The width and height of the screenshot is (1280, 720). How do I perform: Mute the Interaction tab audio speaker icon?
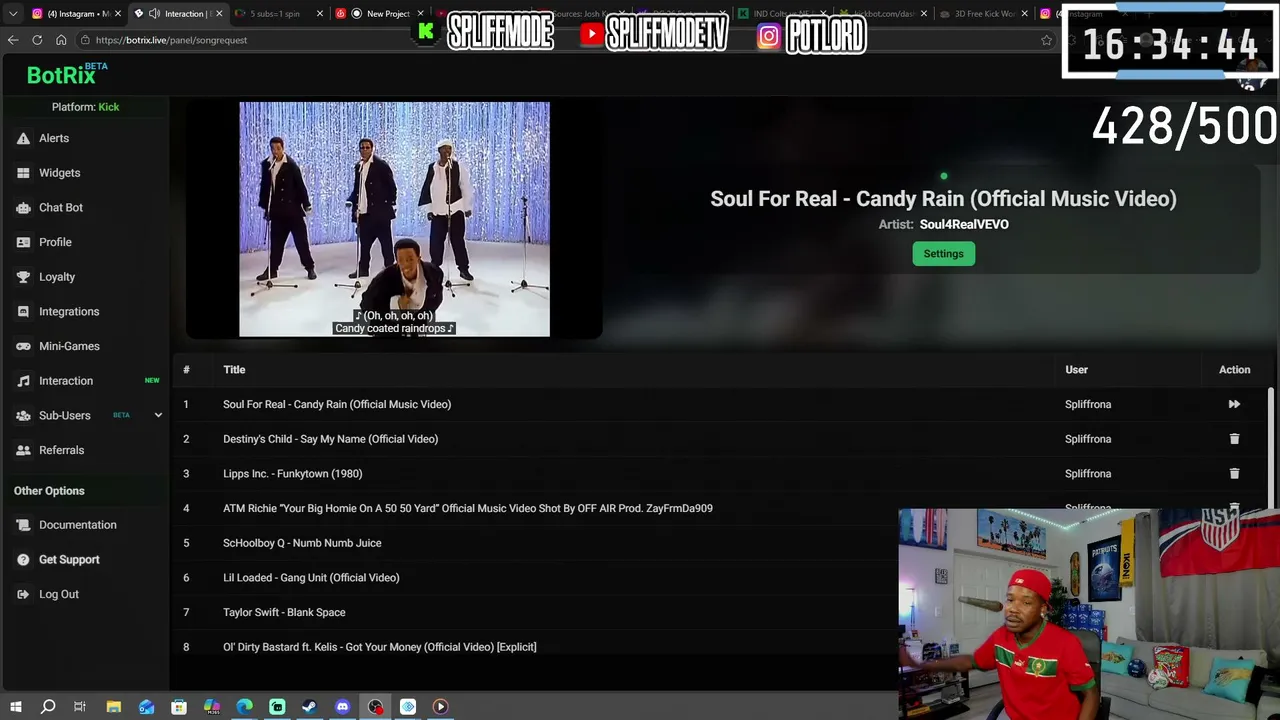click(x=154, y=14)
